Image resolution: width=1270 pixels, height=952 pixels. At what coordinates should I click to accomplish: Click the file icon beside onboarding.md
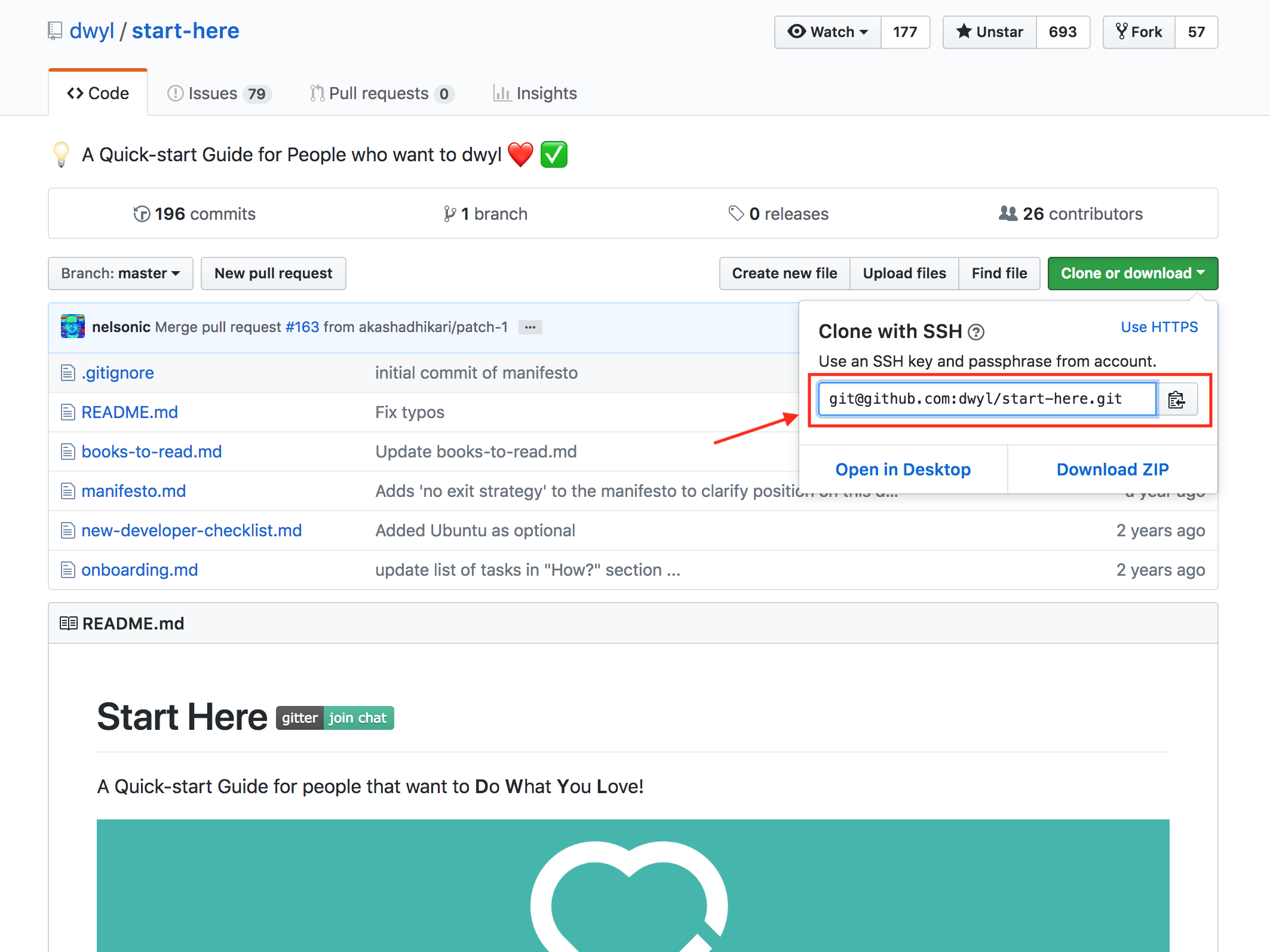click(68, 570)
